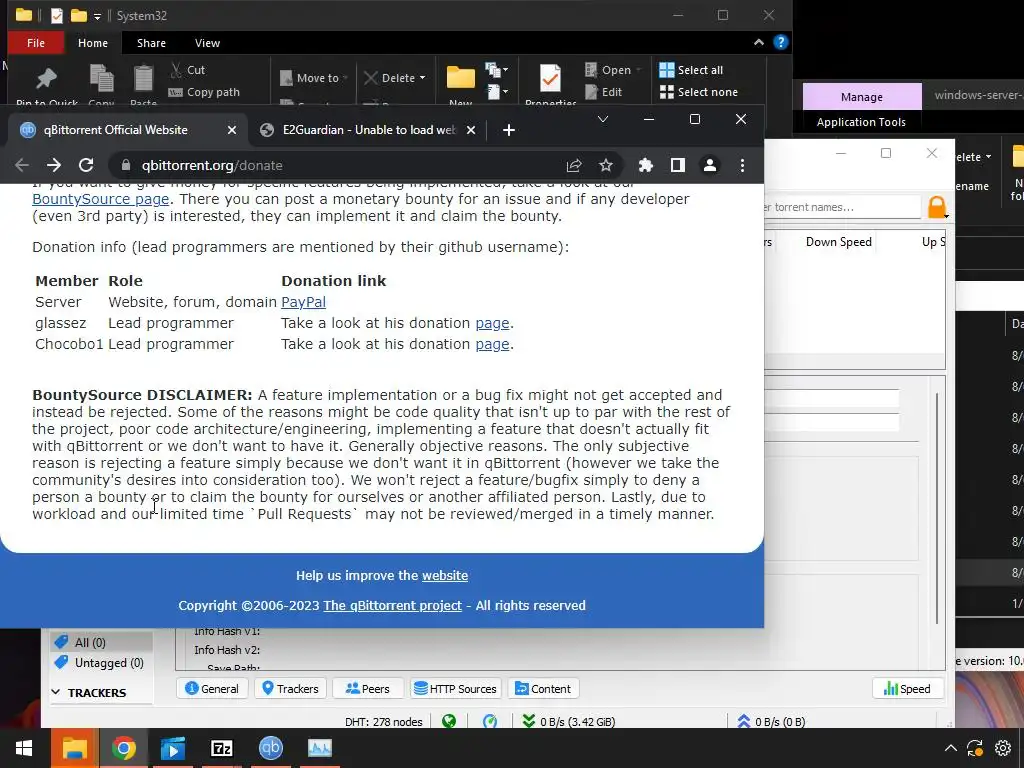Go forward in Chrome browser
Screen dimensions: 1024x768
pyautogui.click(x=54, y=165)
